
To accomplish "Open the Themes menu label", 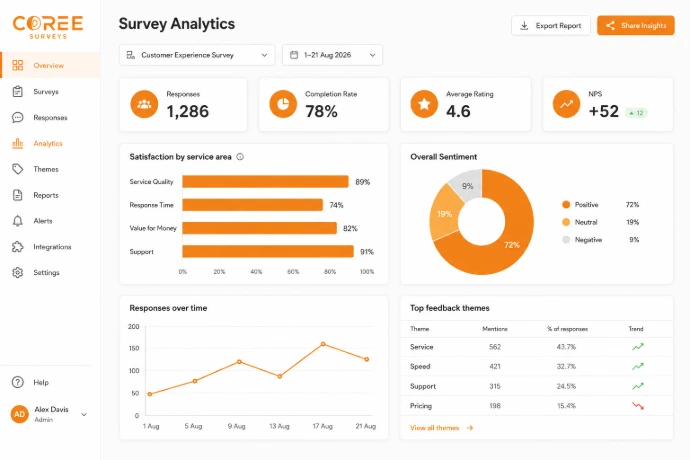I will (46, 169).
